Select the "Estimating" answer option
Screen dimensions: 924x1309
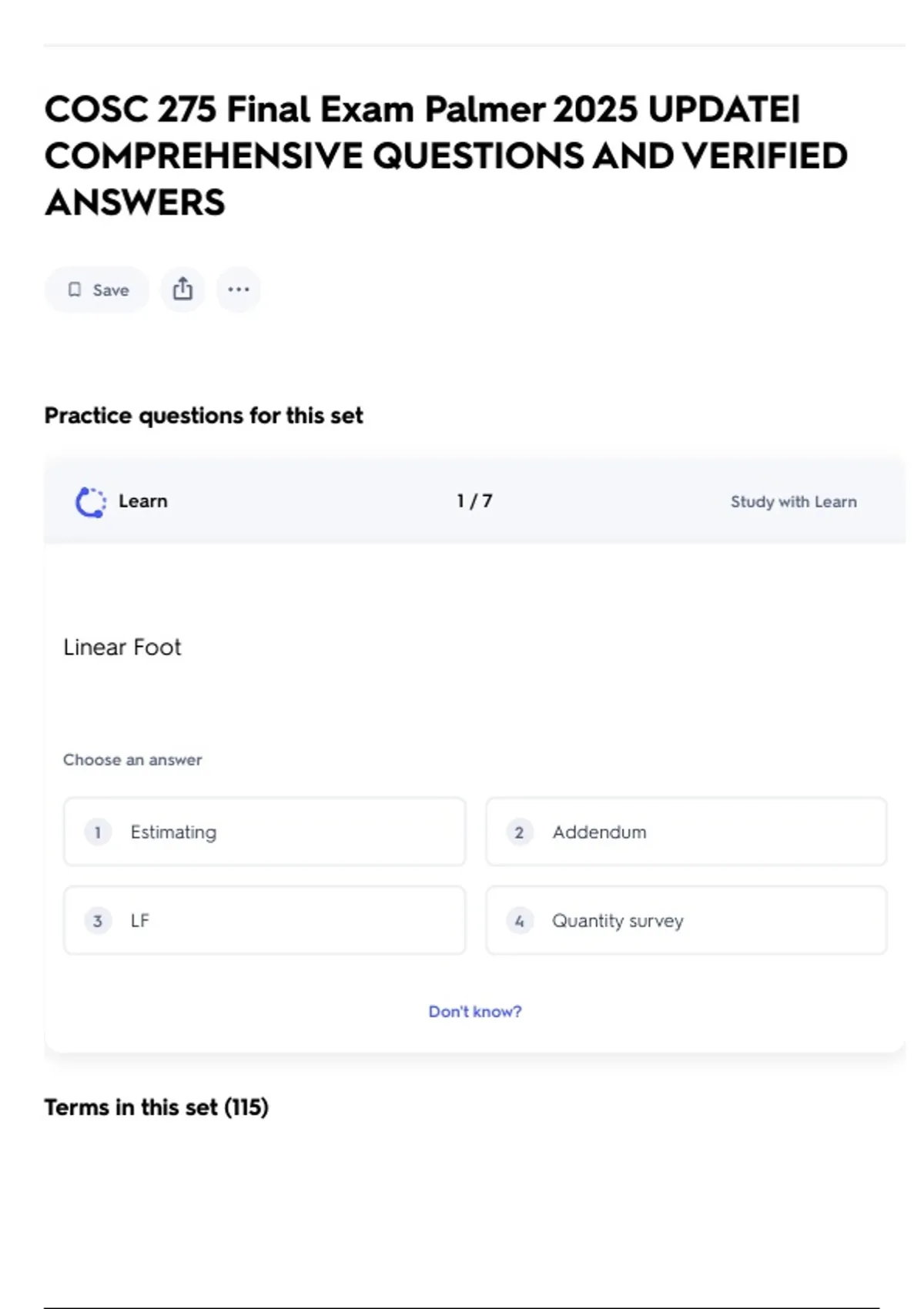[264, 832]
